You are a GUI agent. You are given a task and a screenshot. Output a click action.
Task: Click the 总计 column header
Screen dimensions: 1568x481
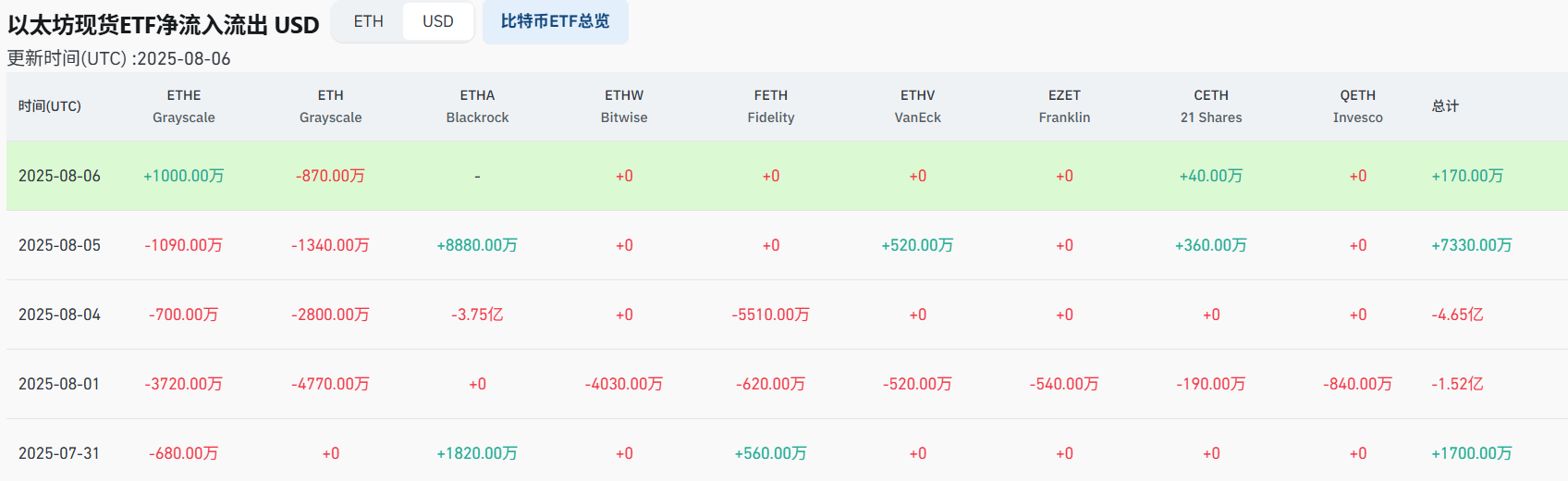1446,106
